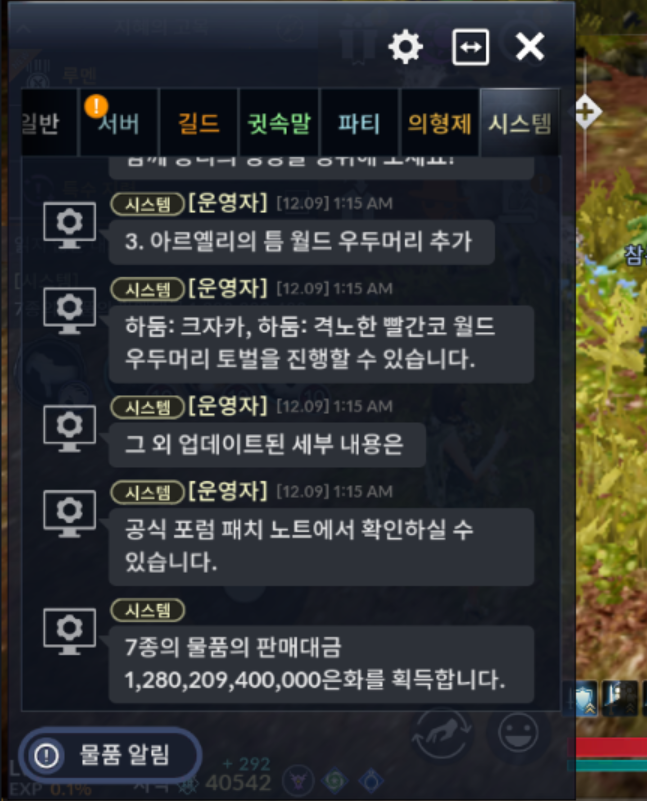Select the 길드 chat tab

click(x=199, y=123)
